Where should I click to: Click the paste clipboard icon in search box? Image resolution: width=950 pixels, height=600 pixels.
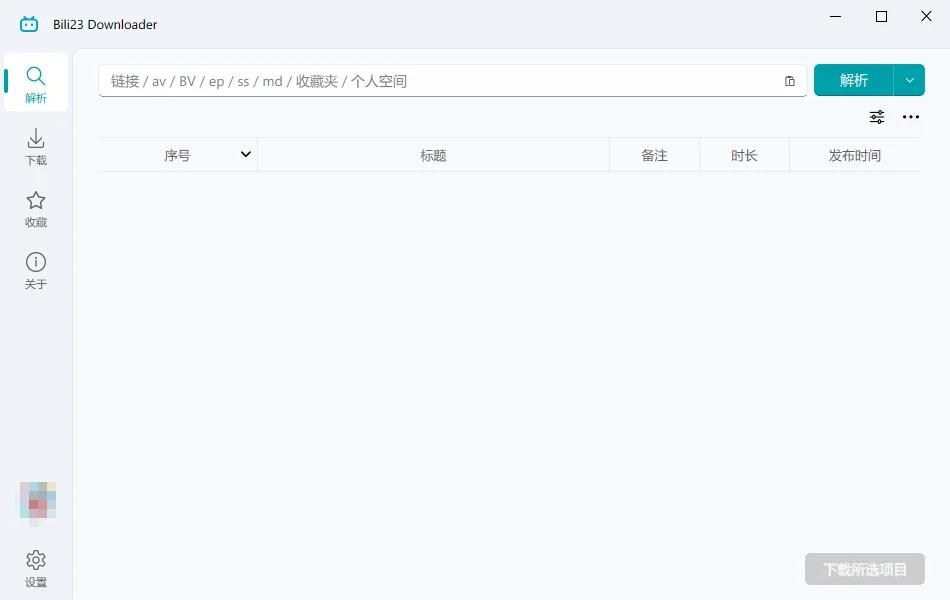tap(789, 81)
